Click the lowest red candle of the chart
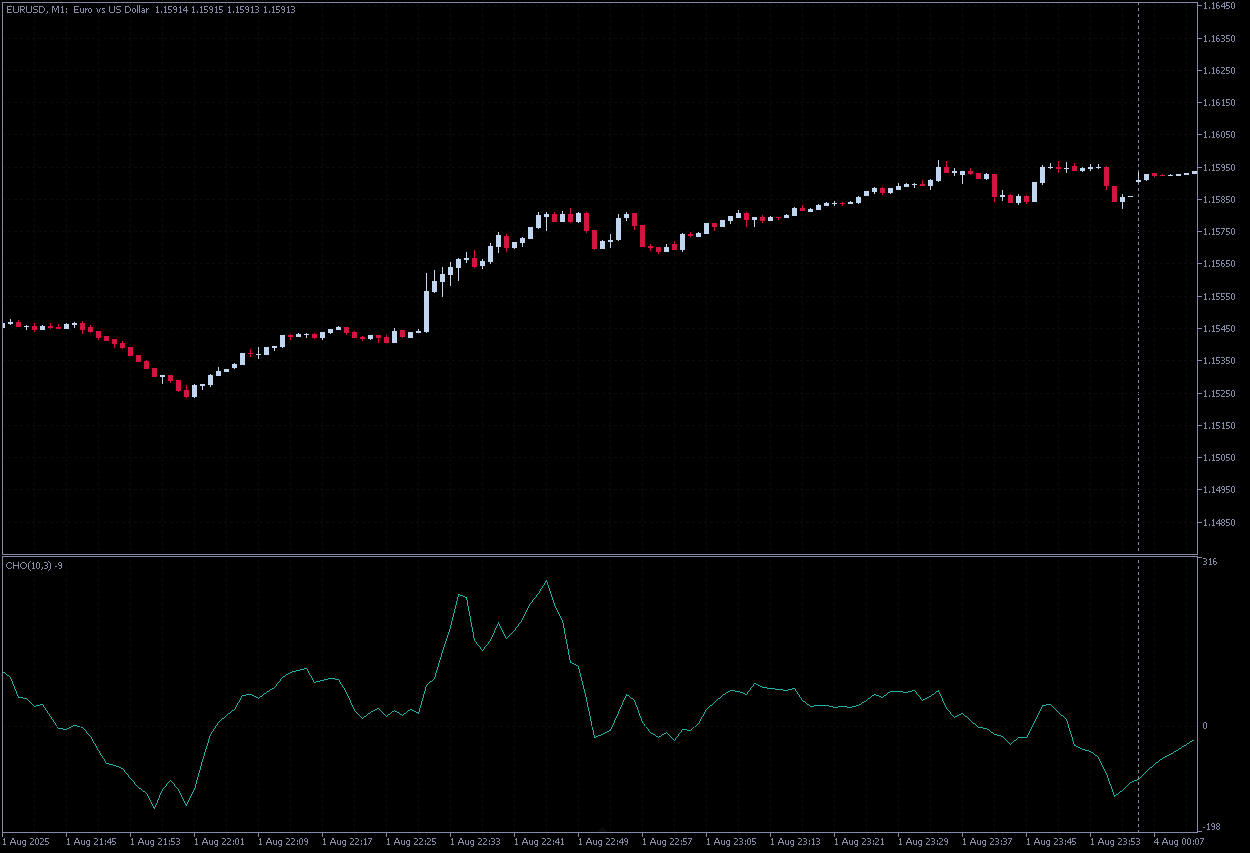 point(186,392)
